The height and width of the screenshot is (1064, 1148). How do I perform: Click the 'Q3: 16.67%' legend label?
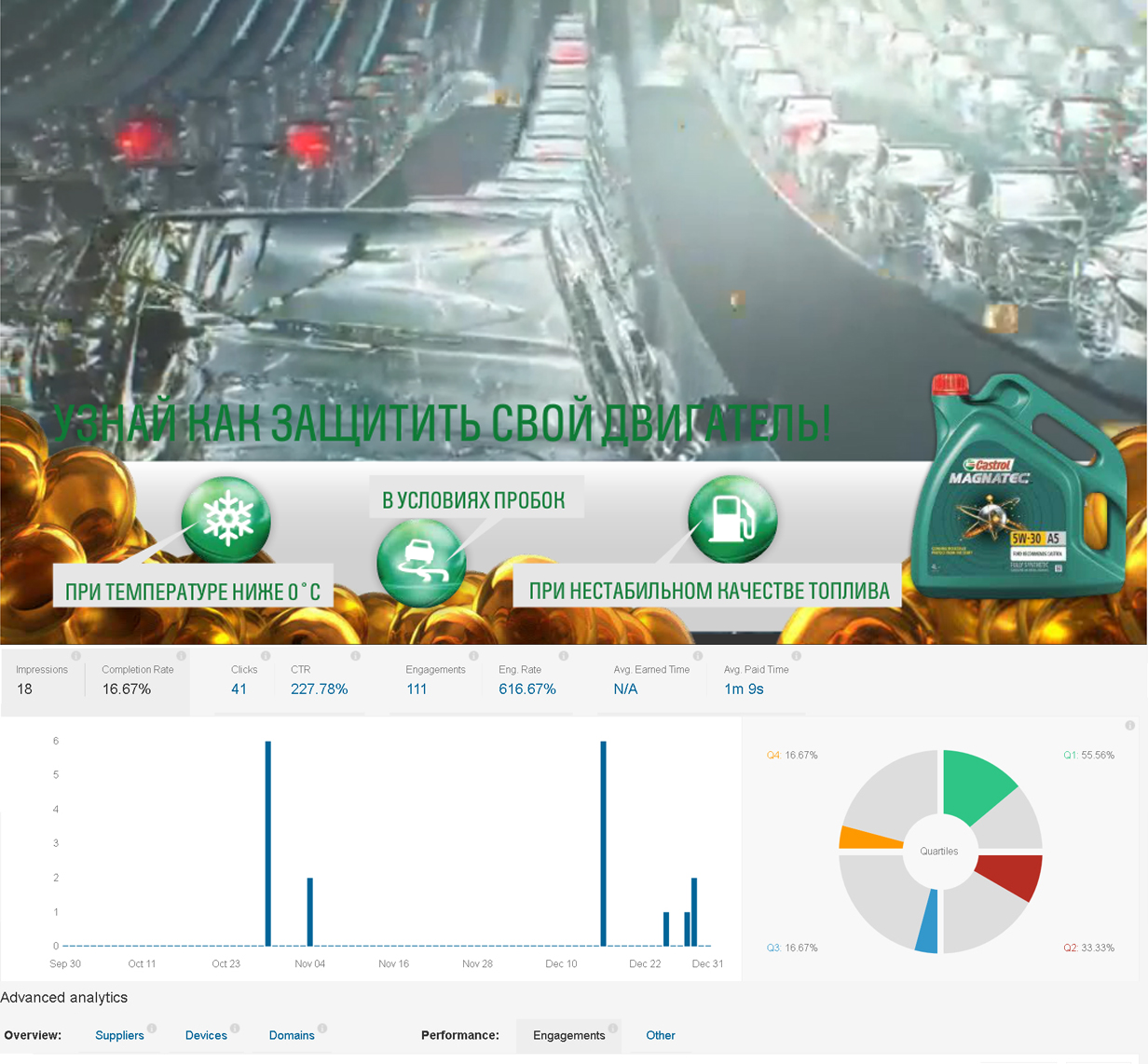click(x=792, y=948)
